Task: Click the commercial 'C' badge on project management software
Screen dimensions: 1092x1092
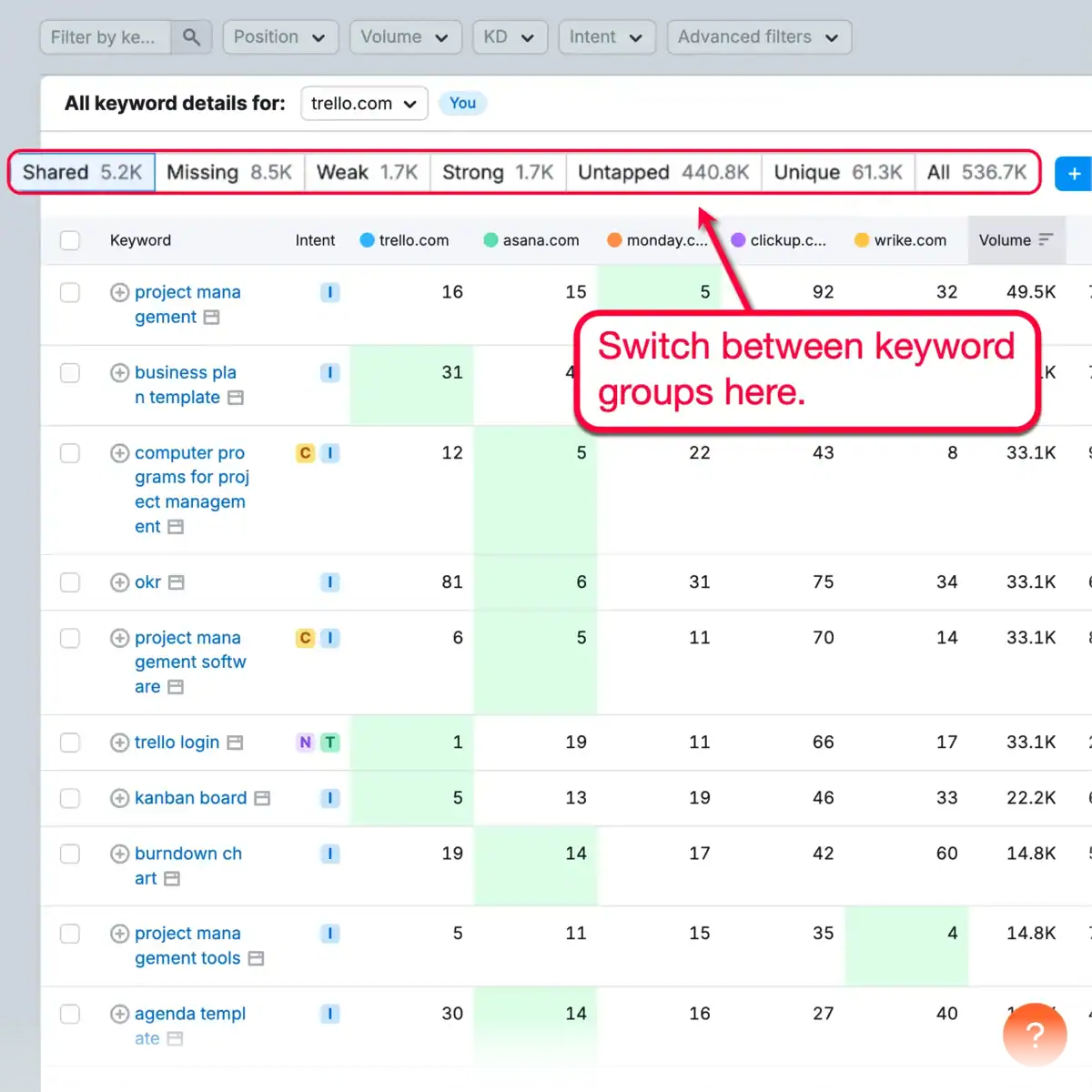Action: (305, 638)
